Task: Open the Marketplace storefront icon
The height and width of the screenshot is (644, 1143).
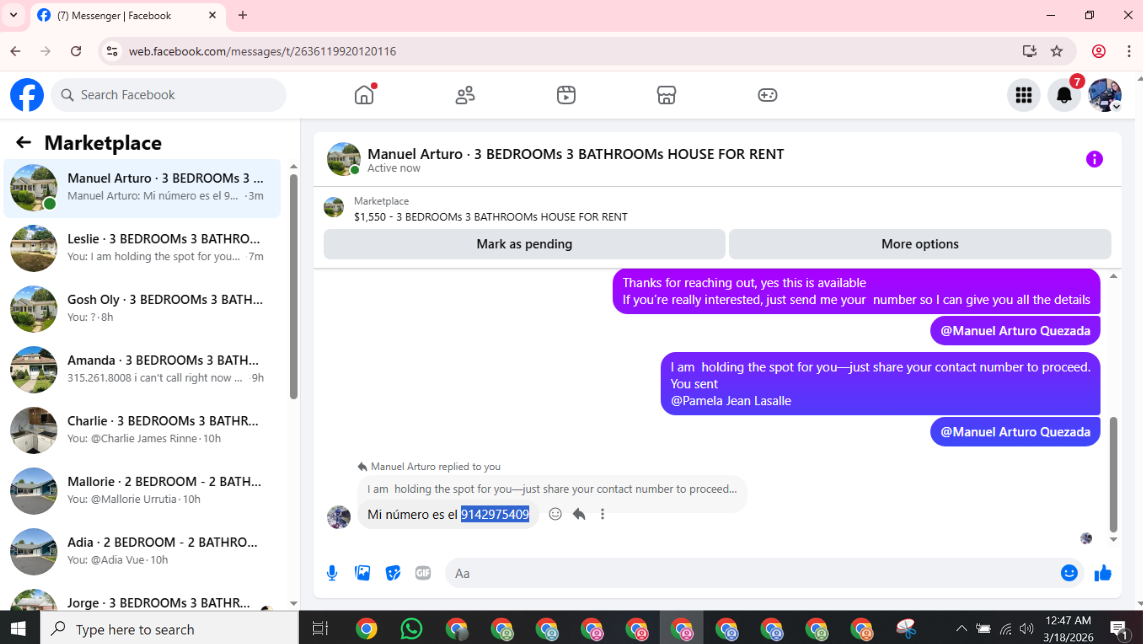Action: coord(666,95)
